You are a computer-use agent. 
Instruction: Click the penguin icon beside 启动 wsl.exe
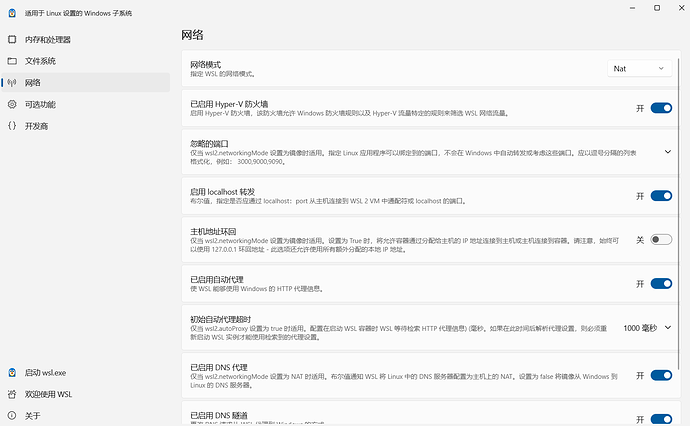12,373
